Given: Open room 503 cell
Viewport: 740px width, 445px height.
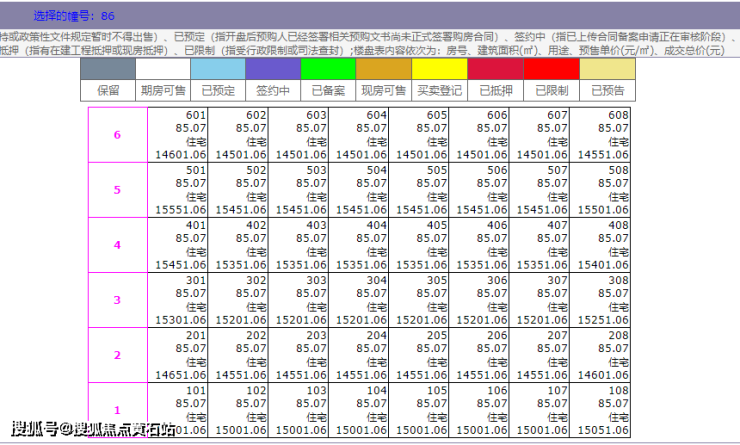Looking at the screenshot, I should [x=298, y=190].
